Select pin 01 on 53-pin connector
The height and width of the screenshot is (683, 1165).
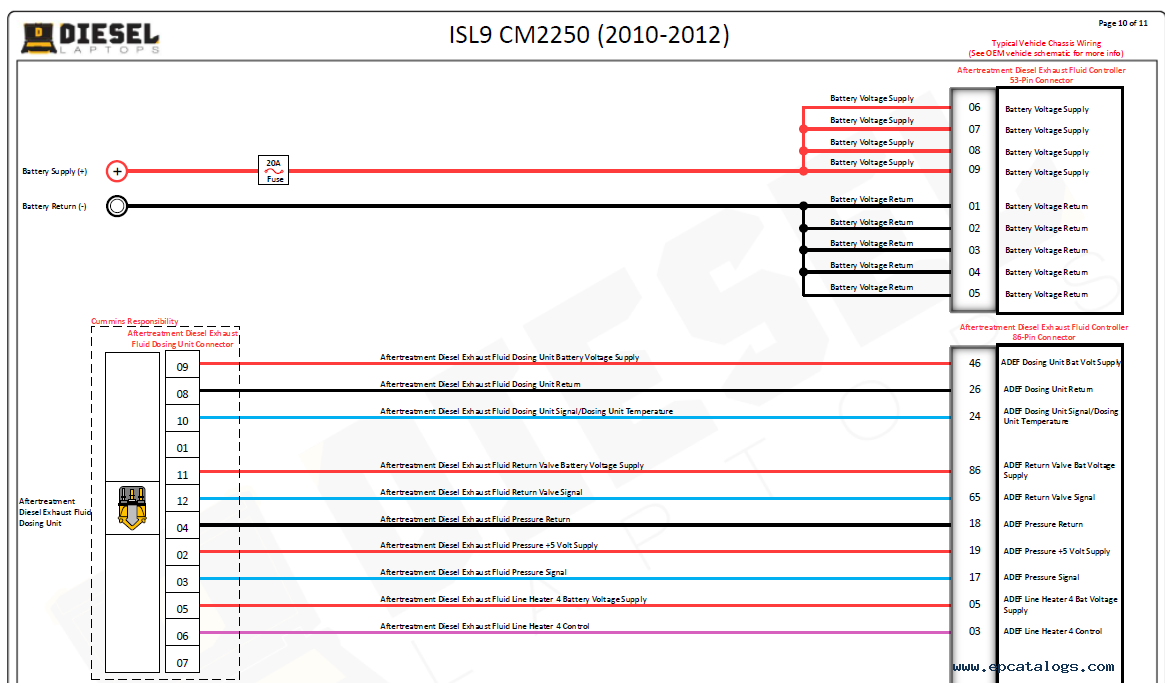pyautogui.click(x=974, y=207)
